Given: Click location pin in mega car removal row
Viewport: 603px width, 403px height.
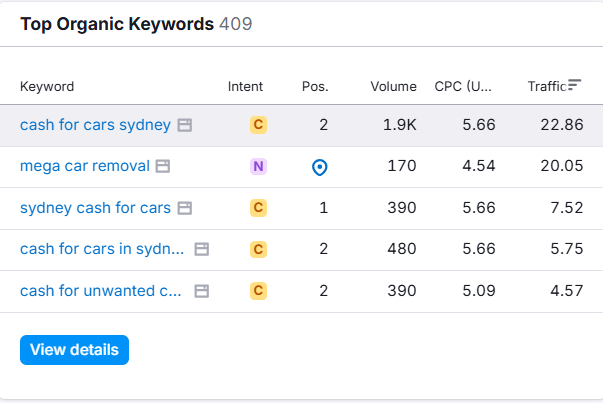Looking at the screenshot, I should point(319,167).
